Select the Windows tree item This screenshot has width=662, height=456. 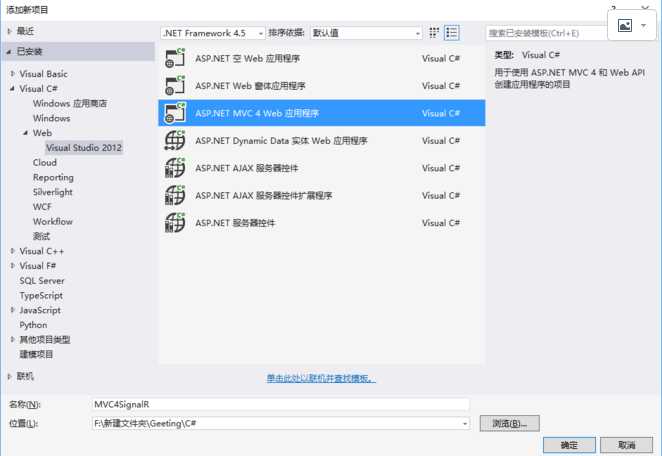click(52, 118)
